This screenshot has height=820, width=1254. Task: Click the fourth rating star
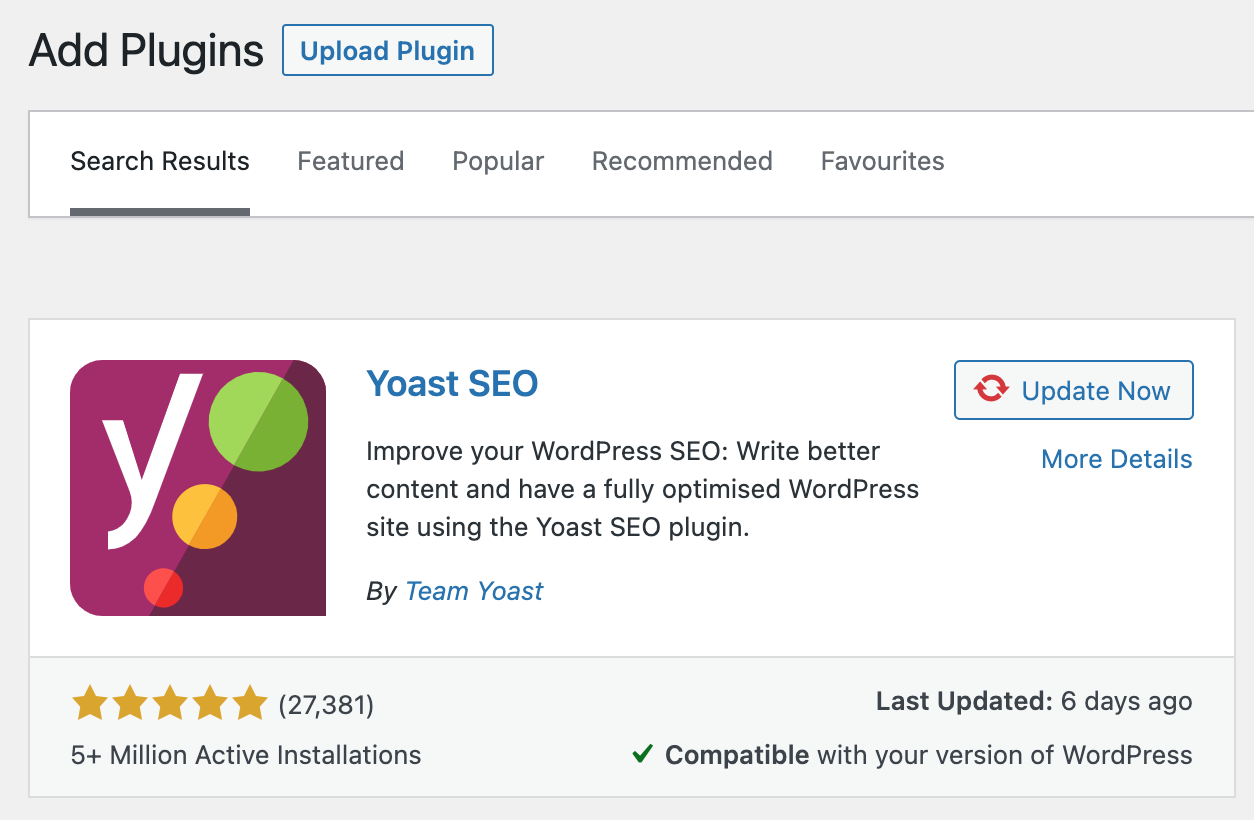210,704
